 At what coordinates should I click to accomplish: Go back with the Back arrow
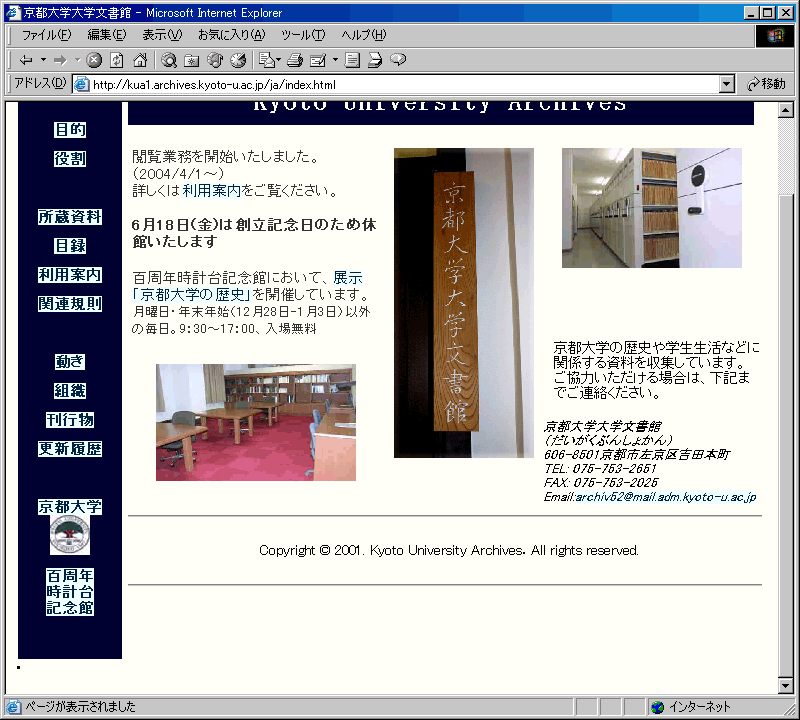click(26, 60)
